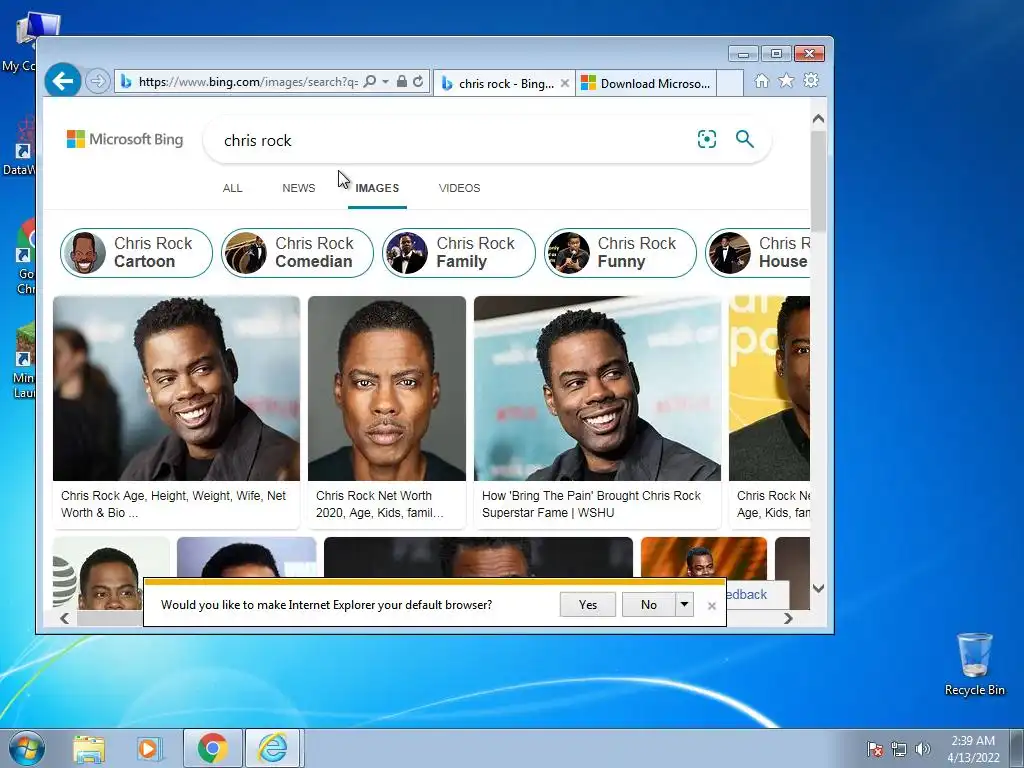Click horizontal scrollbar left arrow
Viewport: 1024px width, 768px height.
click(64, 618)
